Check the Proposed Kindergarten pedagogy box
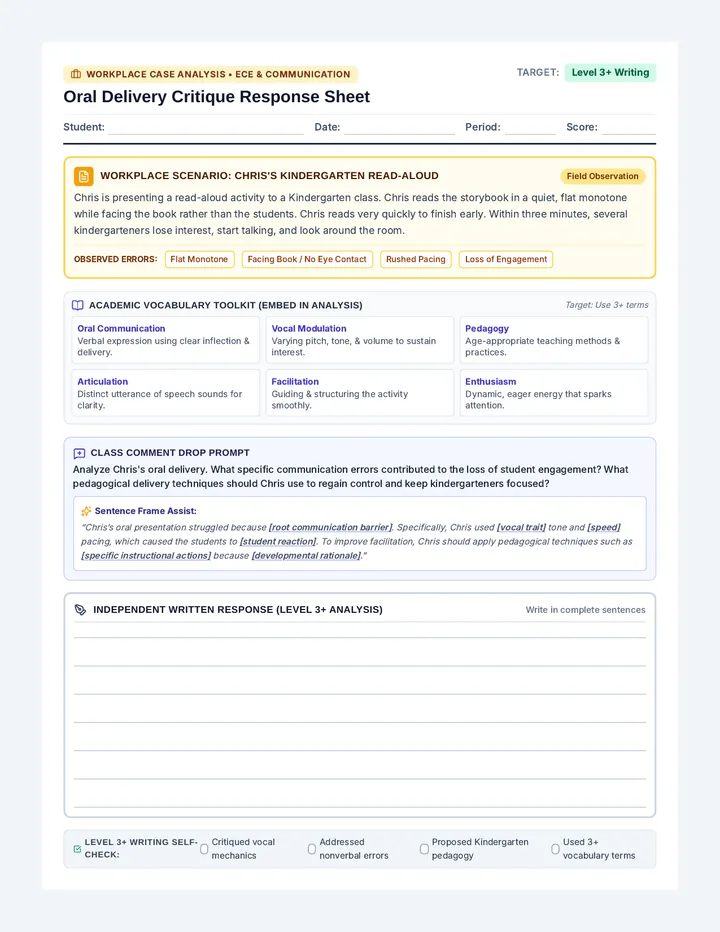This screenshot has width=720, height=932. pyautogui.click(x=424, y=849)
